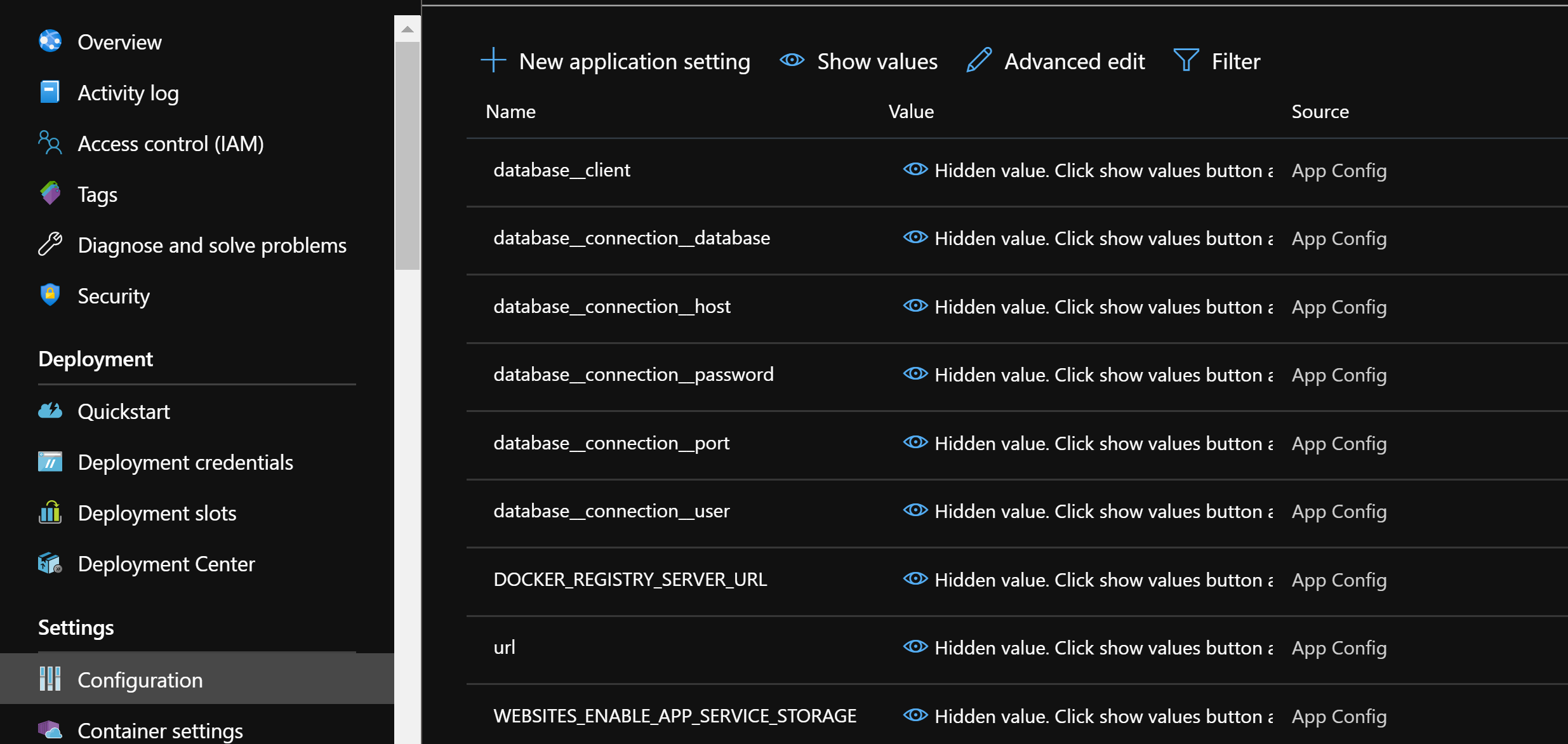
Task: Select the Tags icon in sidebar
Action: click(50, 193)
